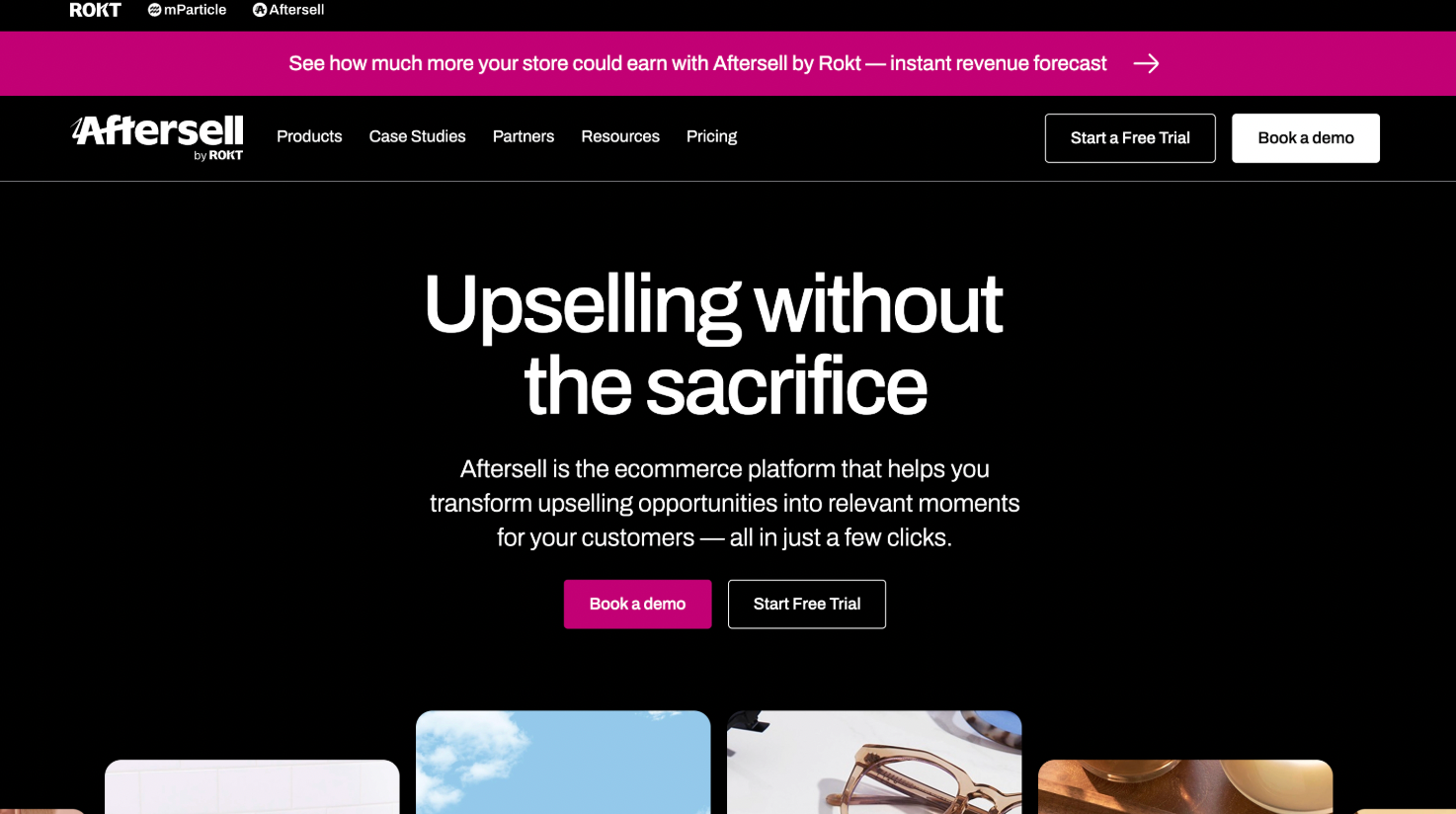Click the white Book a demo button
The image size is (1456, 814).
[x=1306, y=138]
